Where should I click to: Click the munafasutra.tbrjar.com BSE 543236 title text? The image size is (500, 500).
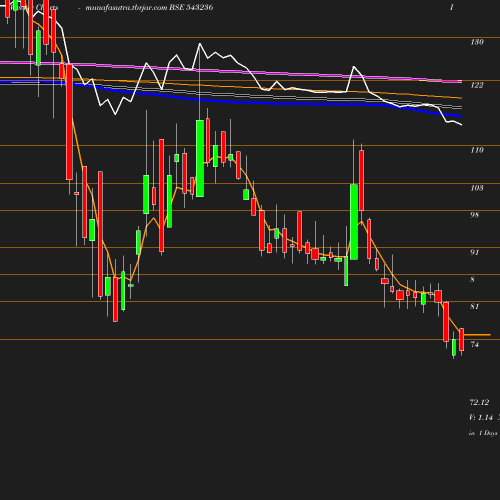coord(149,7)
